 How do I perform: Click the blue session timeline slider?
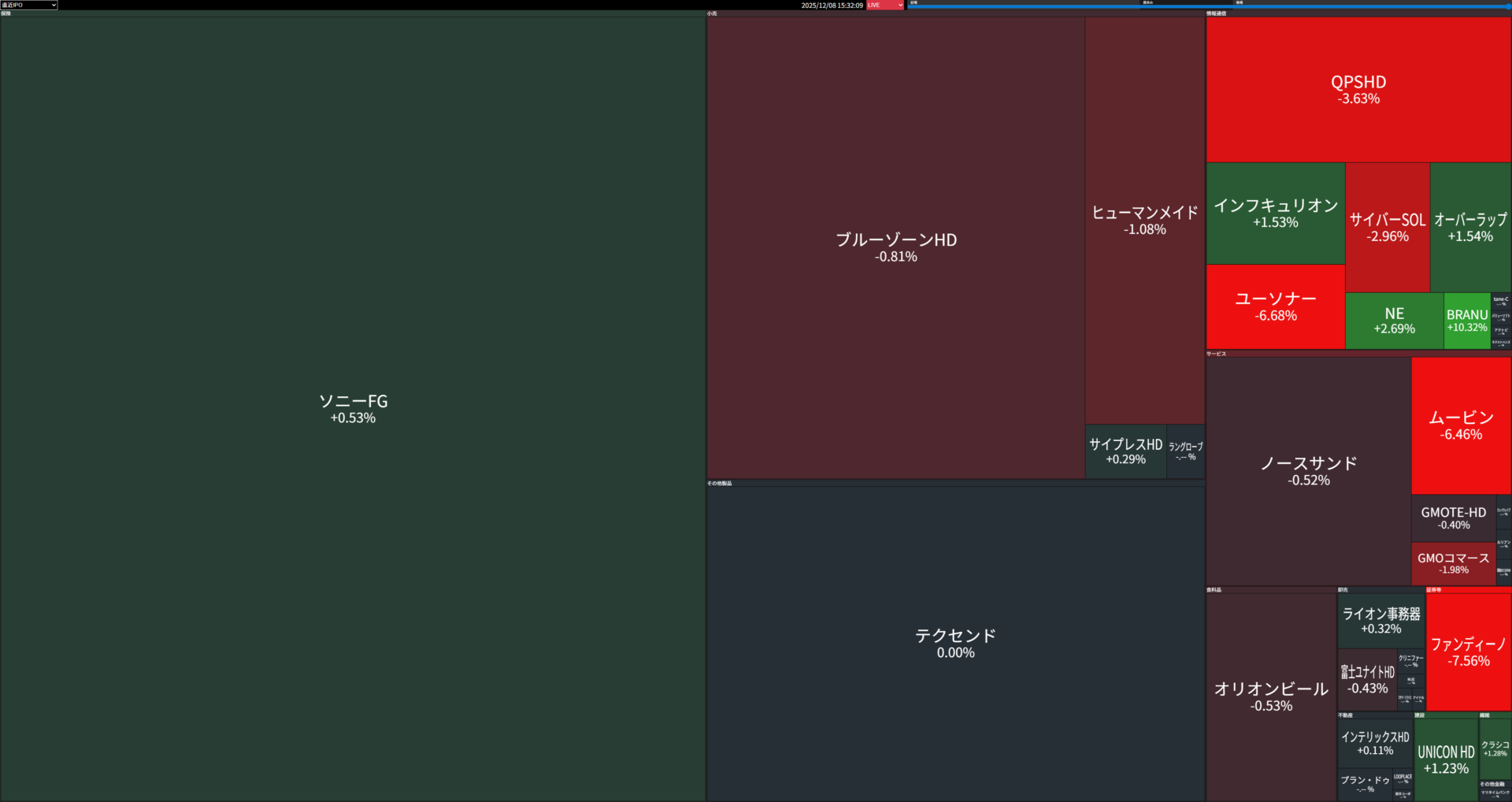(1208, 6)
